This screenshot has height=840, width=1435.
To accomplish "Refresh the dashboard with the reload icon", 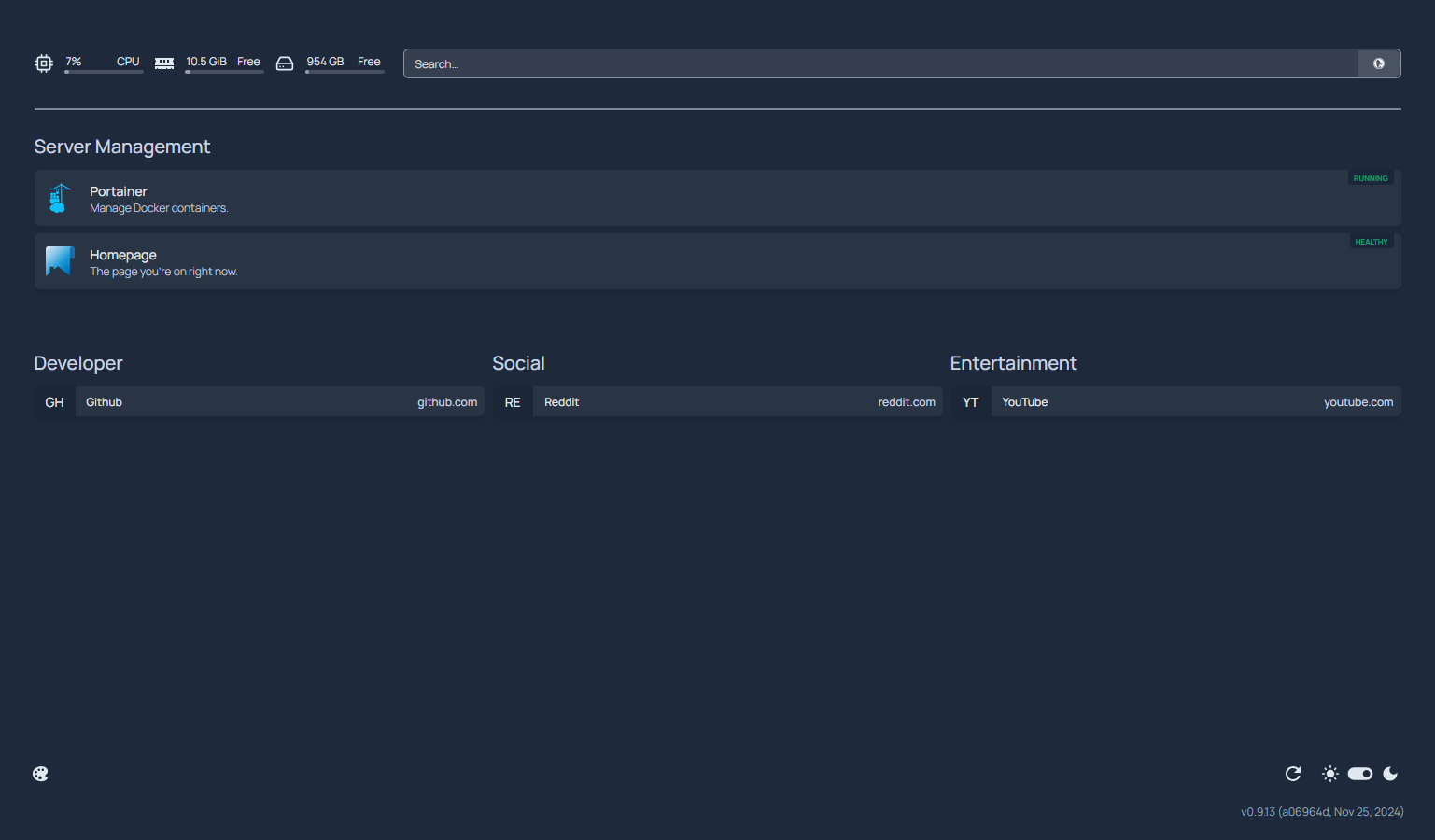I will pos(1293,774).
